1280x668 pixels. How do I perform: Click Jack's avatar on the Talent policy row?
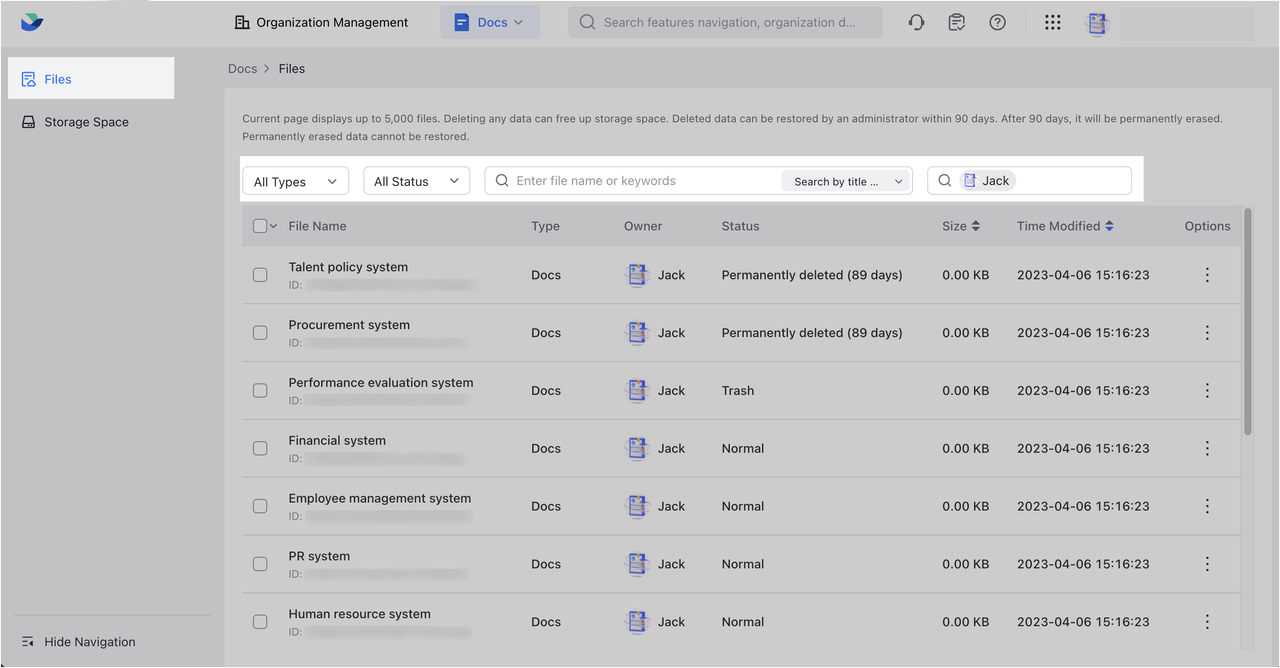pos(638,274)
